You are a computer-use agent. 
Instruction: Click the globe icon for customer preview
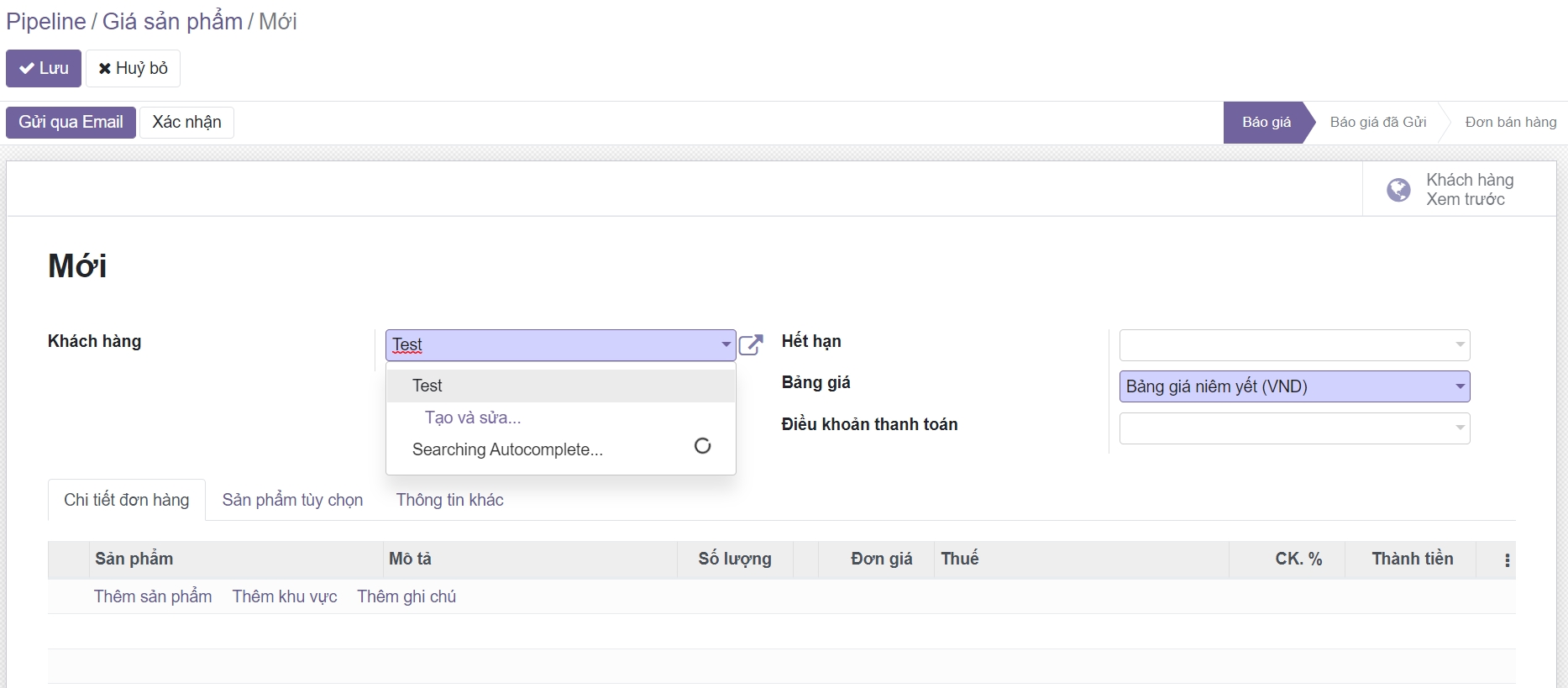(1398, 190)
